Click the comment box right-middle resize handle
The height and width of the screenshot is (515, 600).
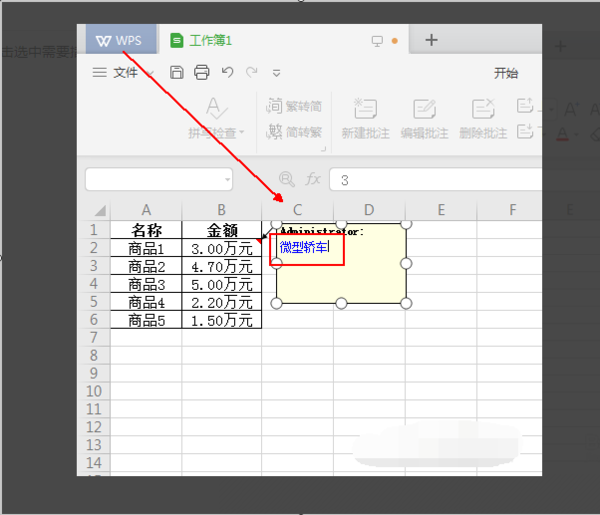coord(406,264)
